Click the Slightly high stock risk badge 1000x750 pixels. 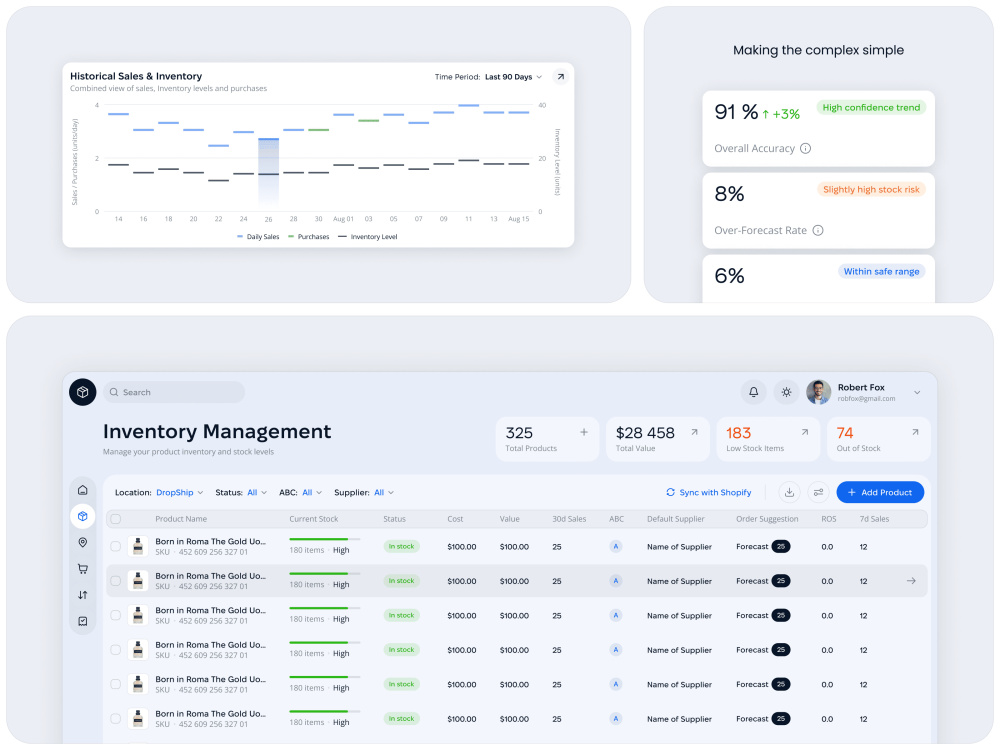pyautogui.click(x=871, y=189)
